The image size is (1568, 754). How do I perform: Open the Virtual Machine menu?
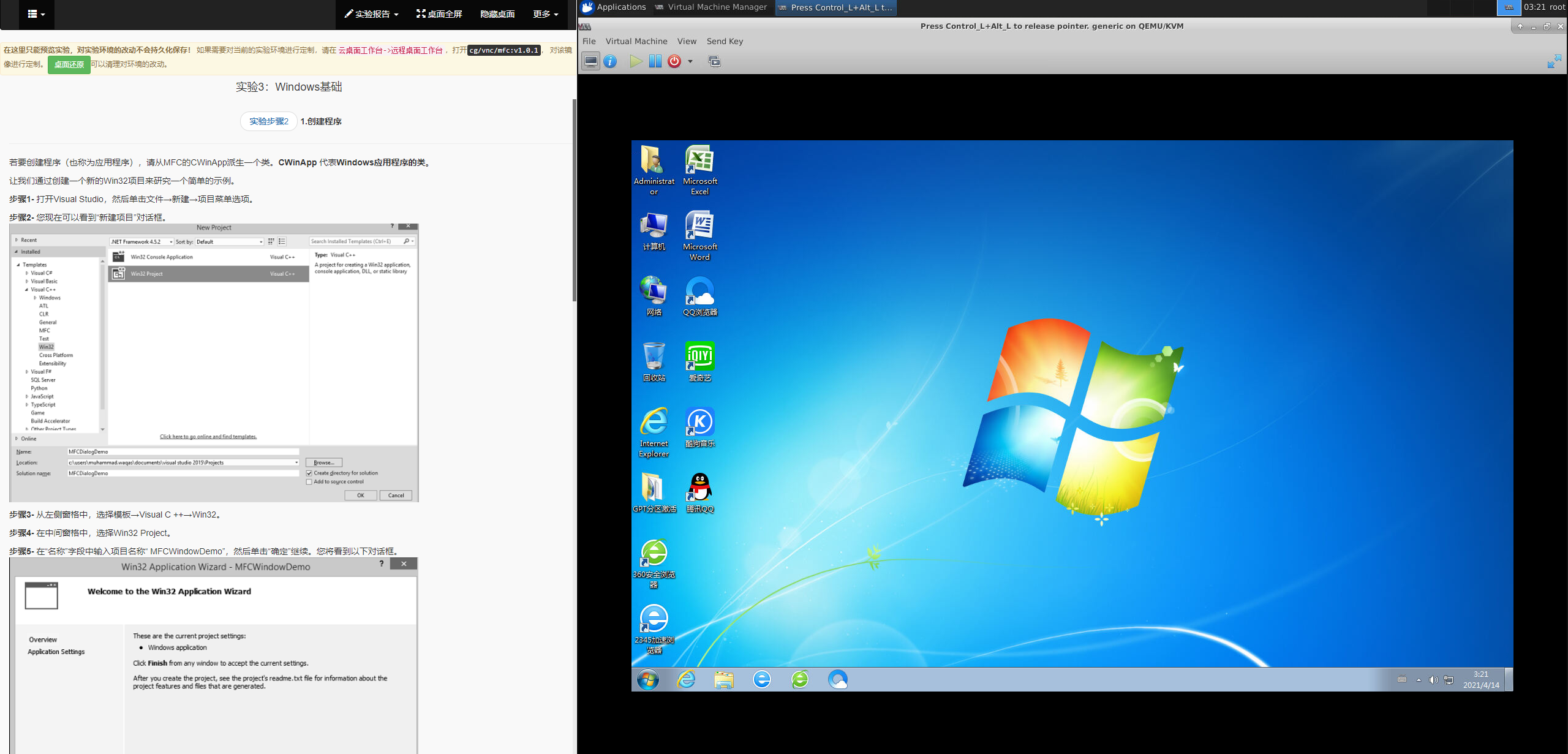point(636,41)
